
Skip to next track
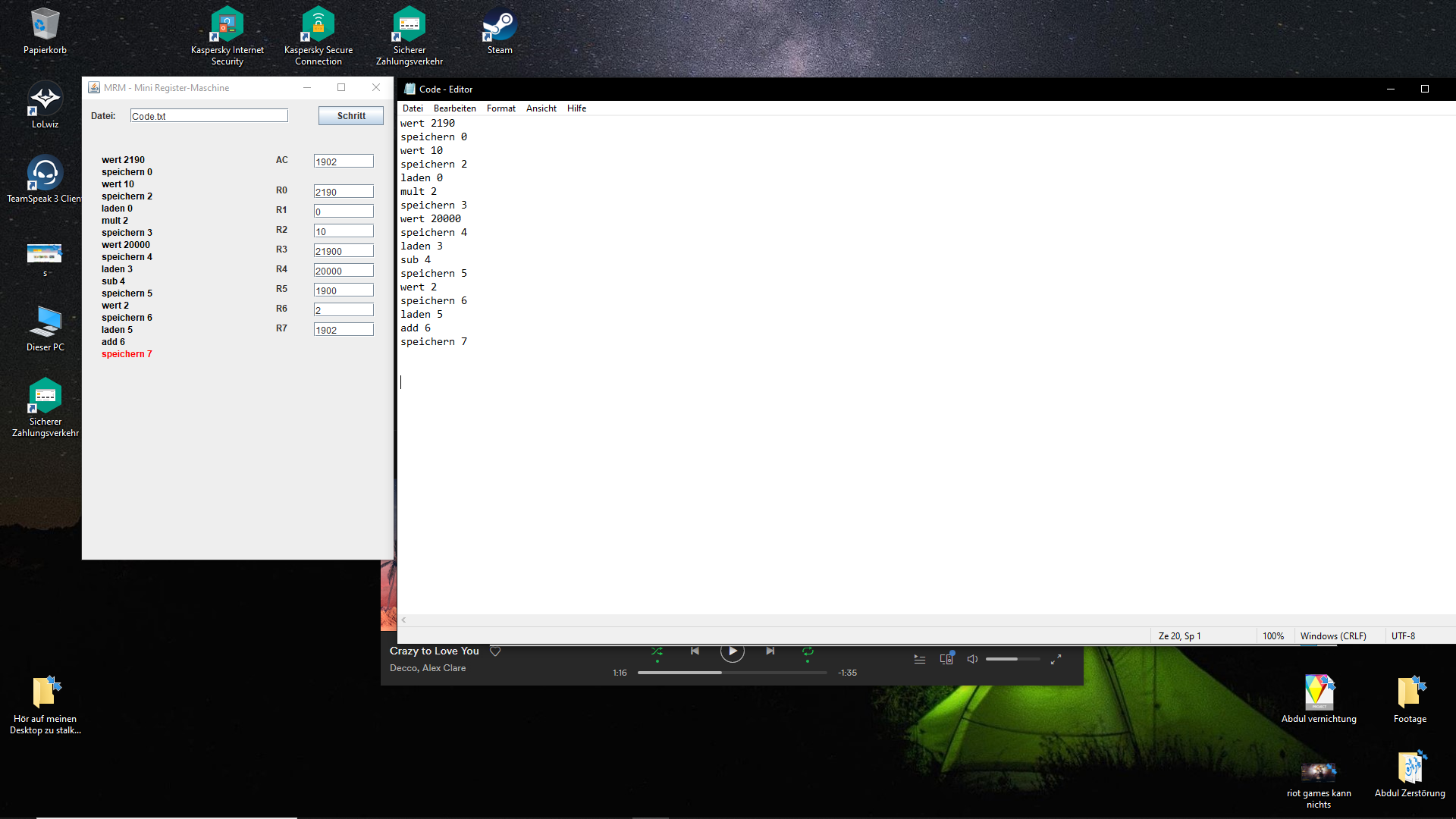coord(770,651)
